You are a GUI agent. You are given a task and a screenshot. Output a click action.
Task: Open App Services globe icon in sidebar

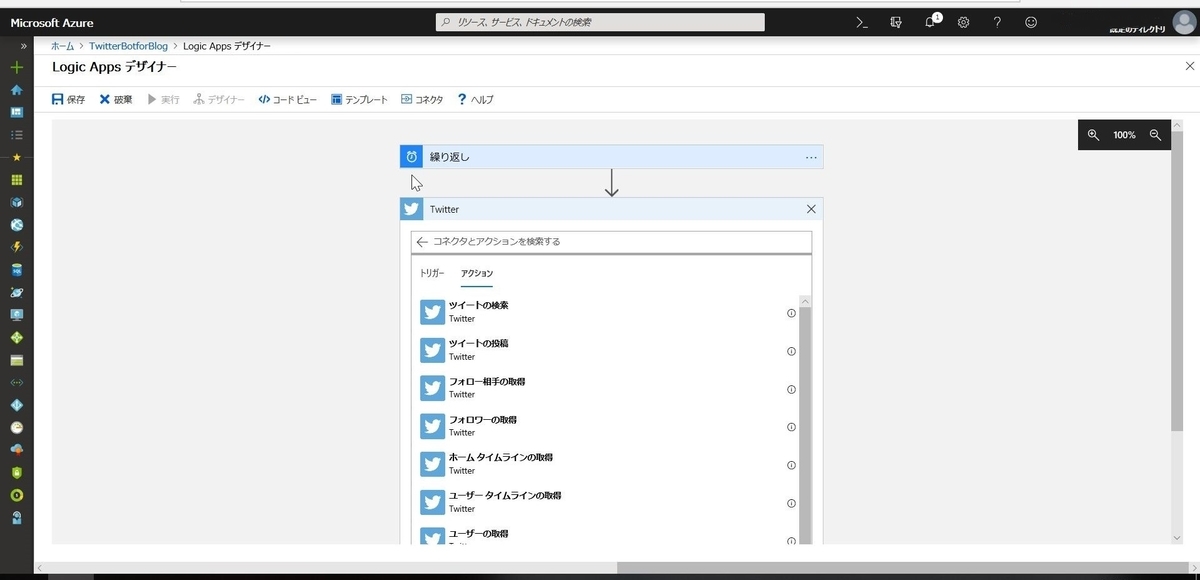tap(16, 225)
